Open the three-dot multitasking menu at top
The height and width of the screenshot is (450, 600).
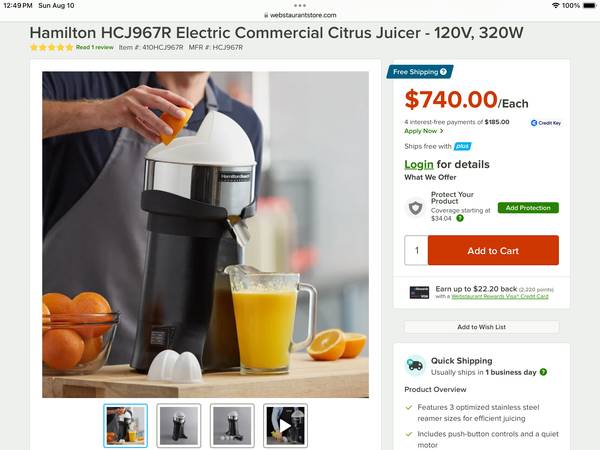coord(300,5)
